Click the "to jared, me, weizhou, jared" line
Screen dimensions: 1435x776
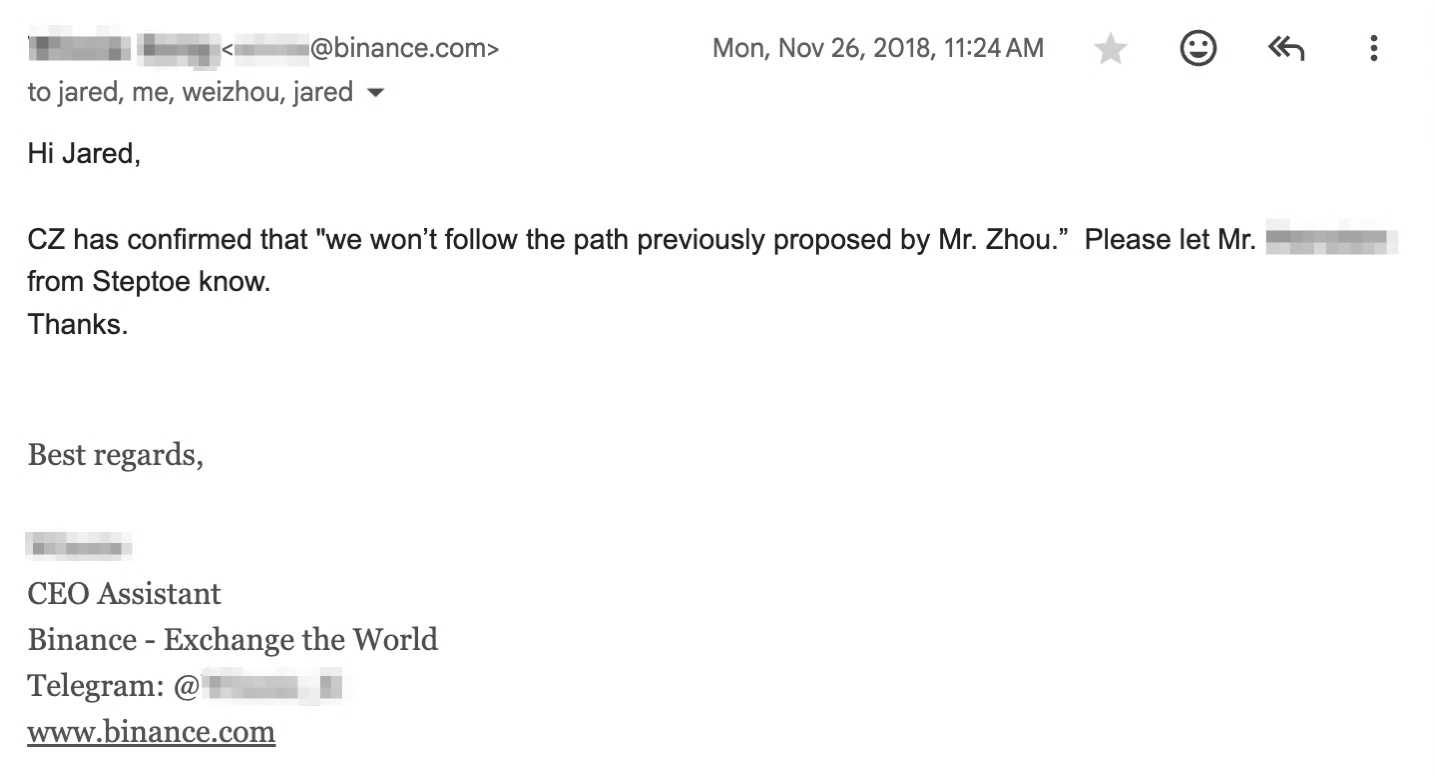[x=190, y=93]
